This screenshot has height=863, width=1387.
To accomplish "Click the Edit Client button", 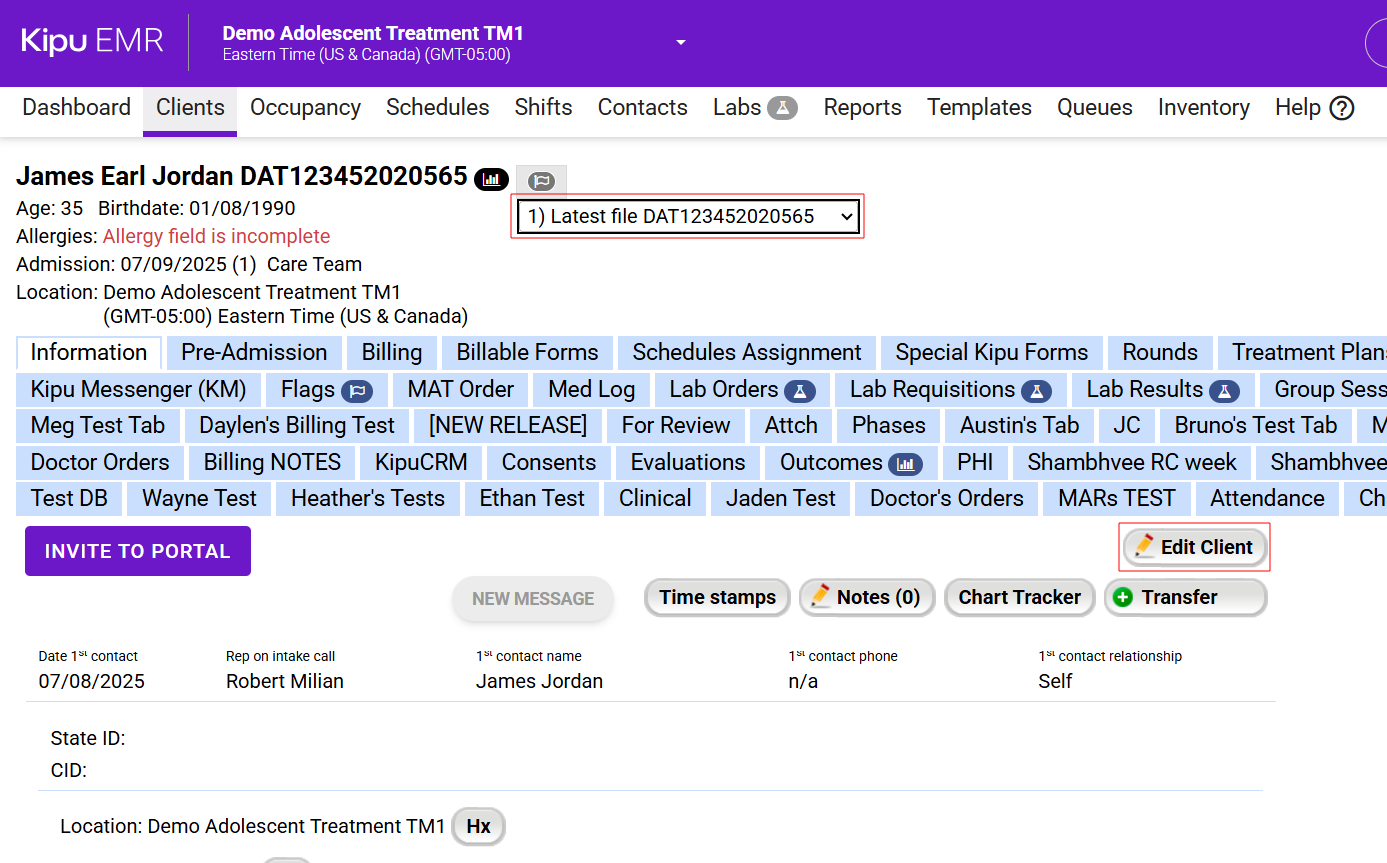I will tap(1194, 547).
